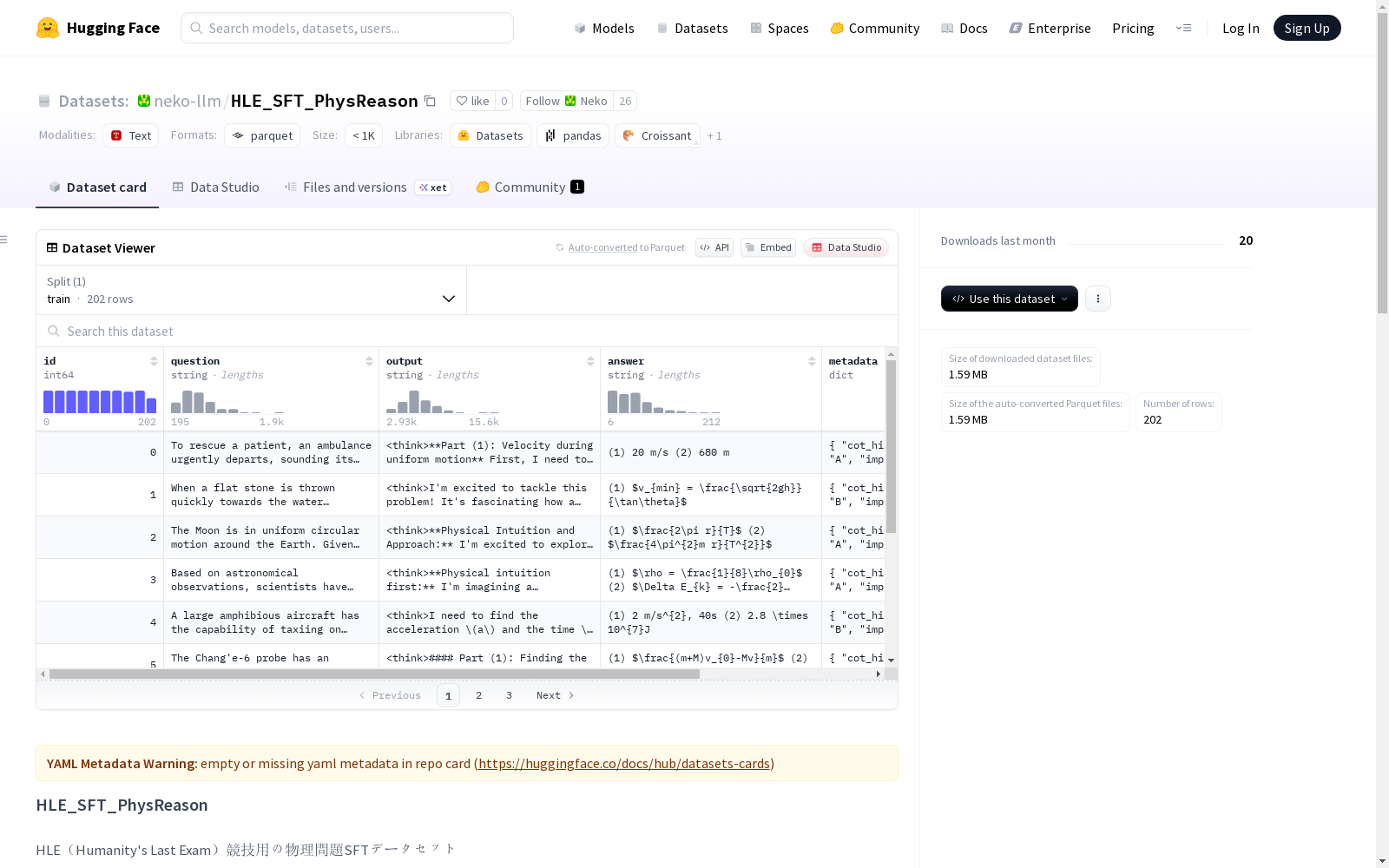Image resolution: width=1389 pixels, height=868 pixels.
Task: Open the neko-llm organization link
Action: [188, 101]
